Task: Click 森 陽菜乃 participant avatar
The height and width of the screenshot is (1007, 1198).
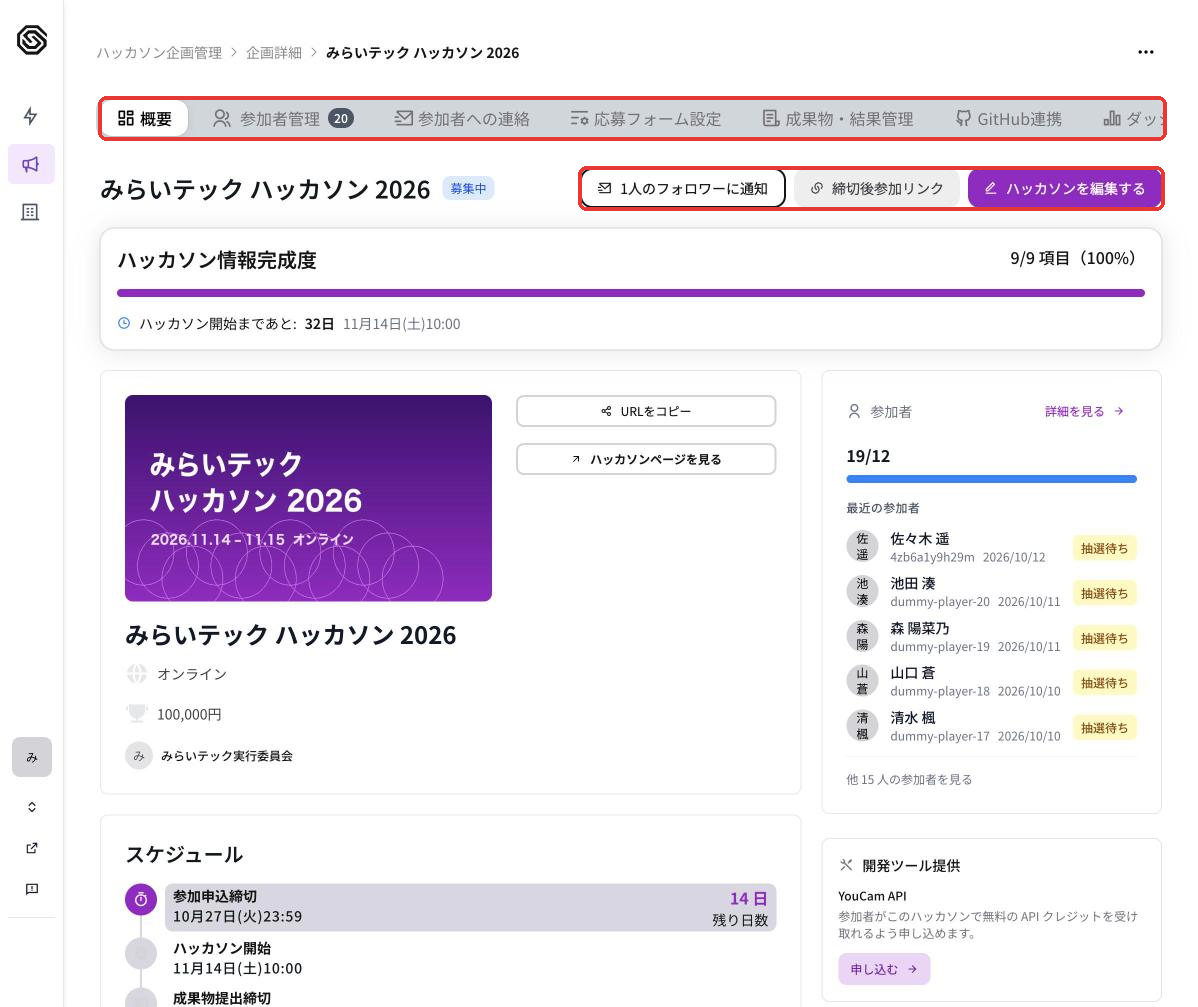Action: point(862,636)
